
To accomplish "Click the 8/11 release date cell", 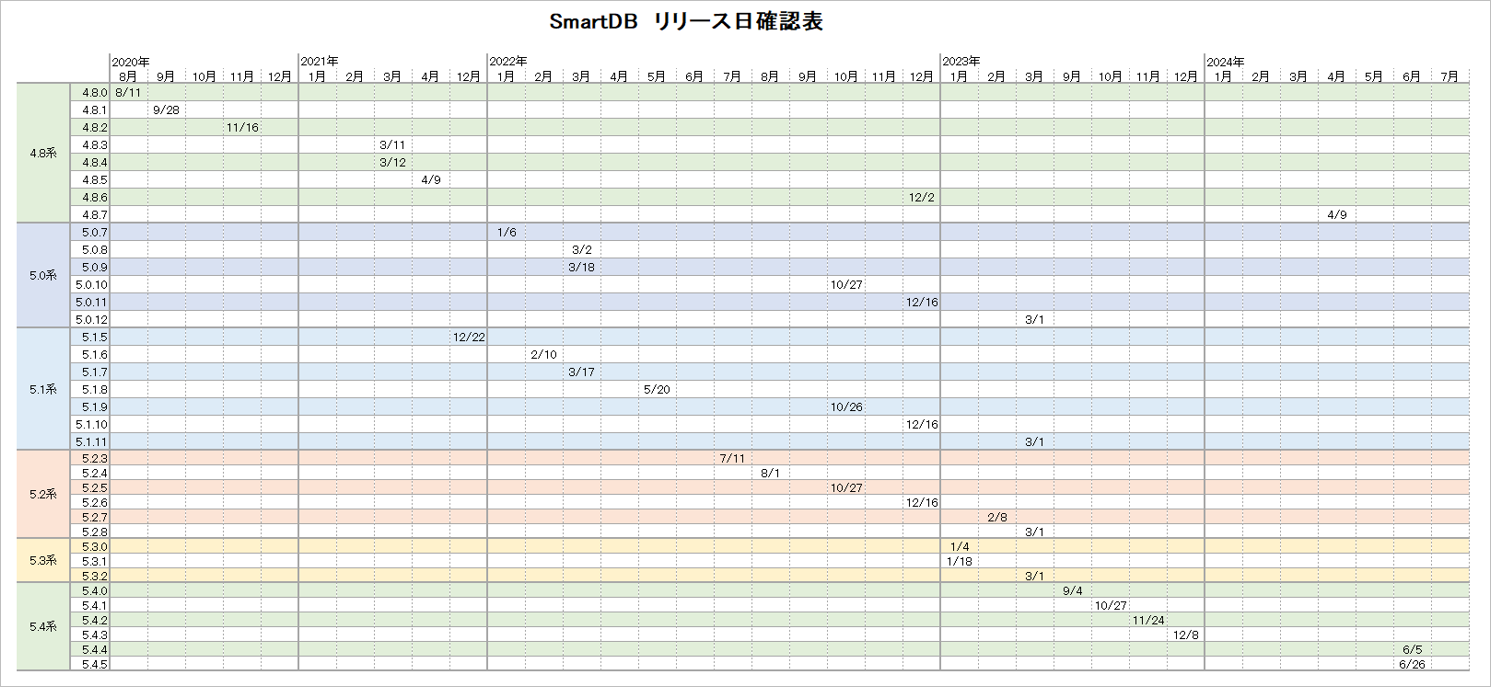I will [128, 92].
